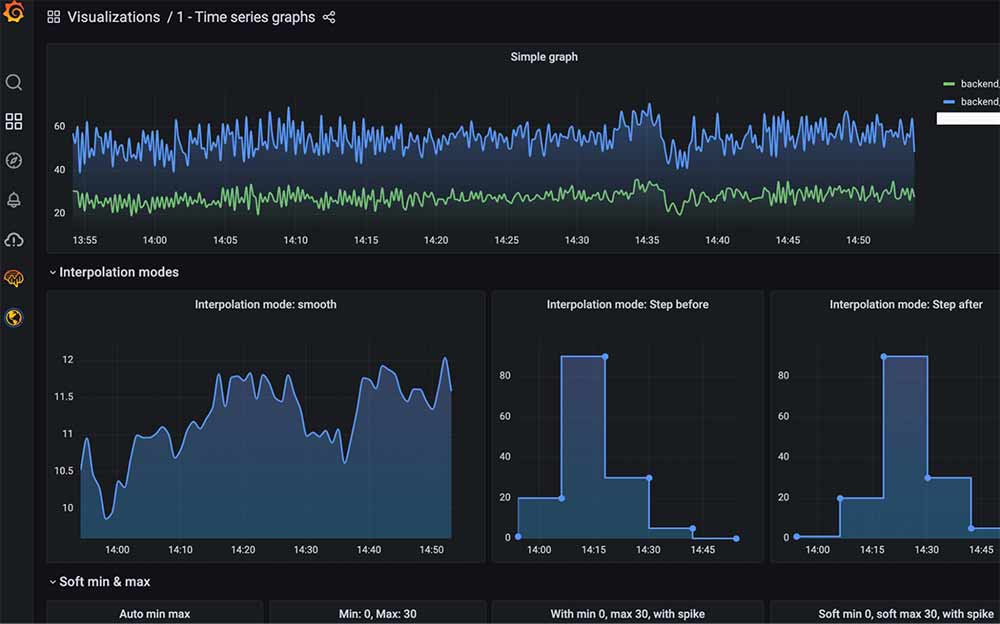Open the Explore compass icon
Screen dimensions: 1000x624
13,160
